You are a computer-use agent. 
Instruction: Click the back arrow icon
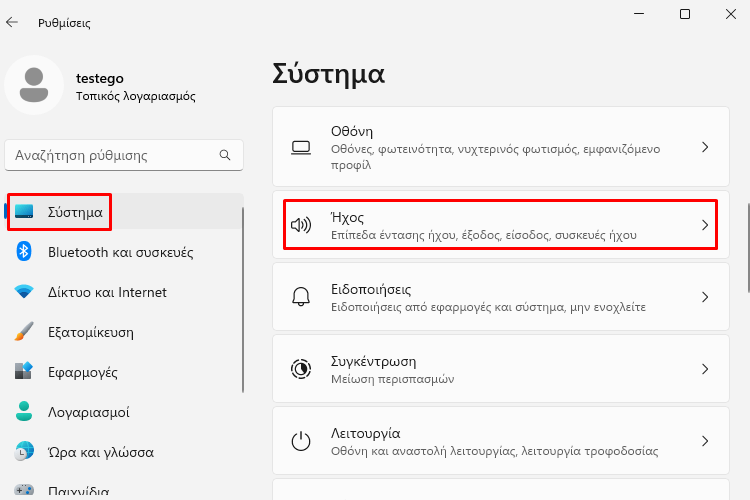12,22
